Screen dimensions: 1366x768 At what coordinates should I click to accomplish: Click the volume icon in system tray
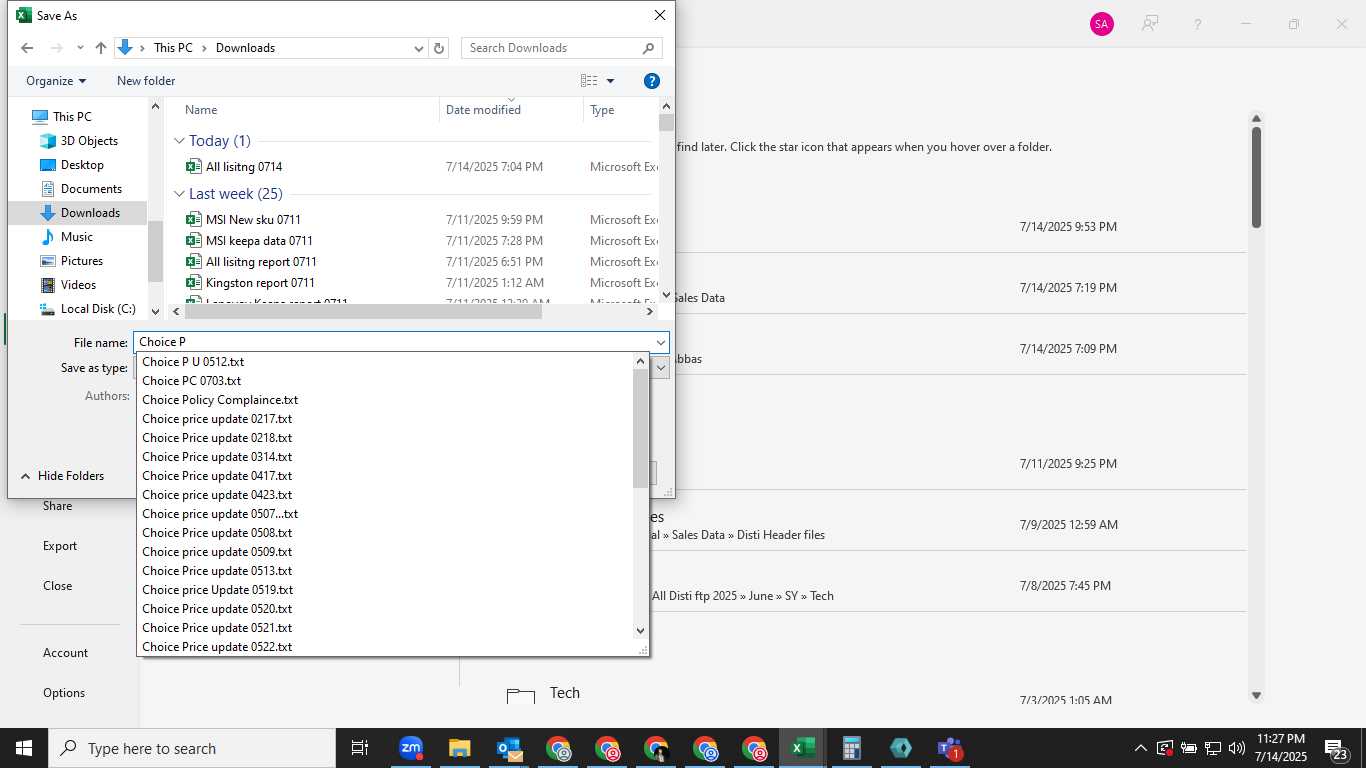click(x=1237, y=748)
